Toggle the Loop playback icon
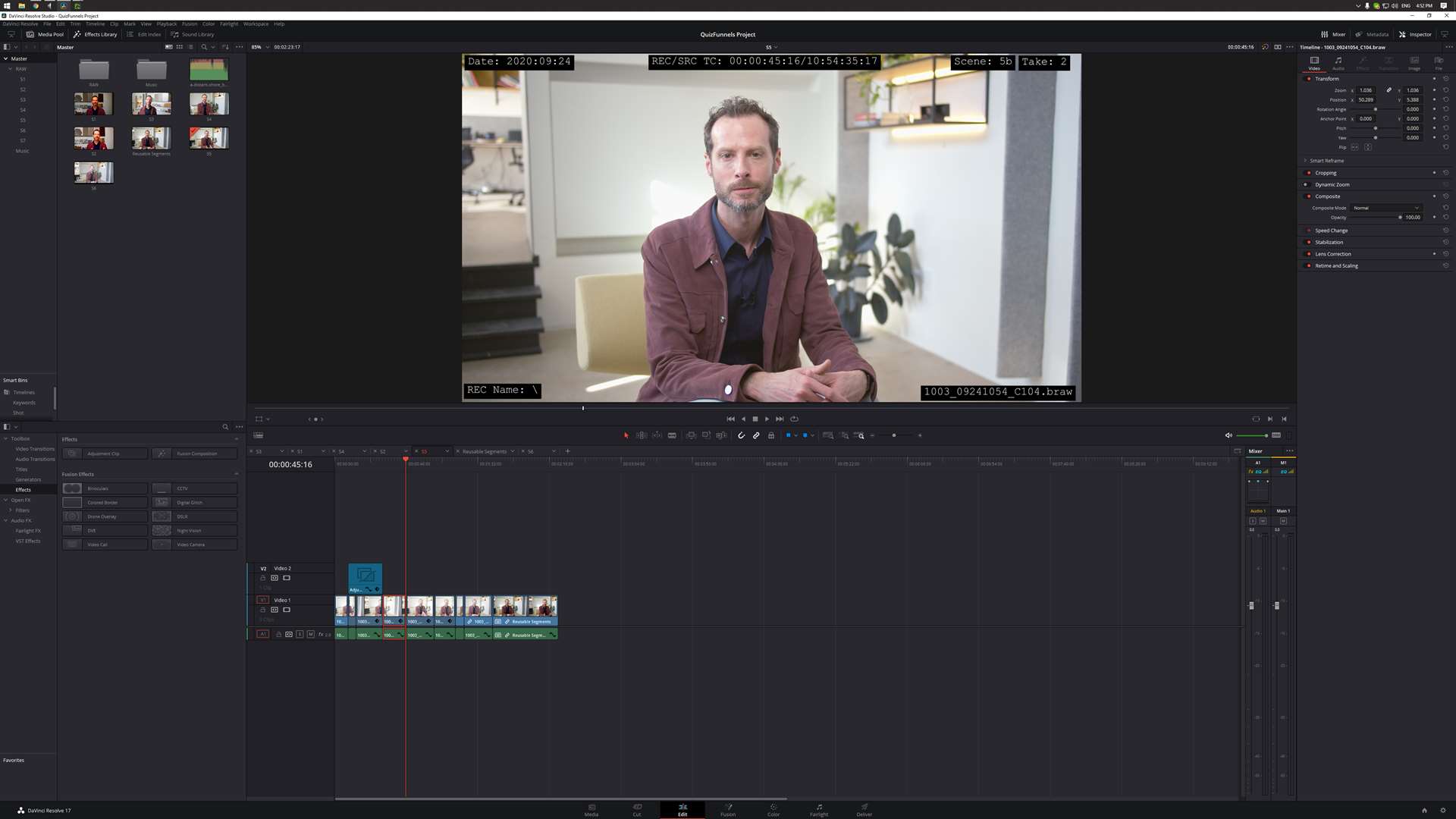Image resolution: width=1456 pixels, height=819 pixels. tap(794, 419)
